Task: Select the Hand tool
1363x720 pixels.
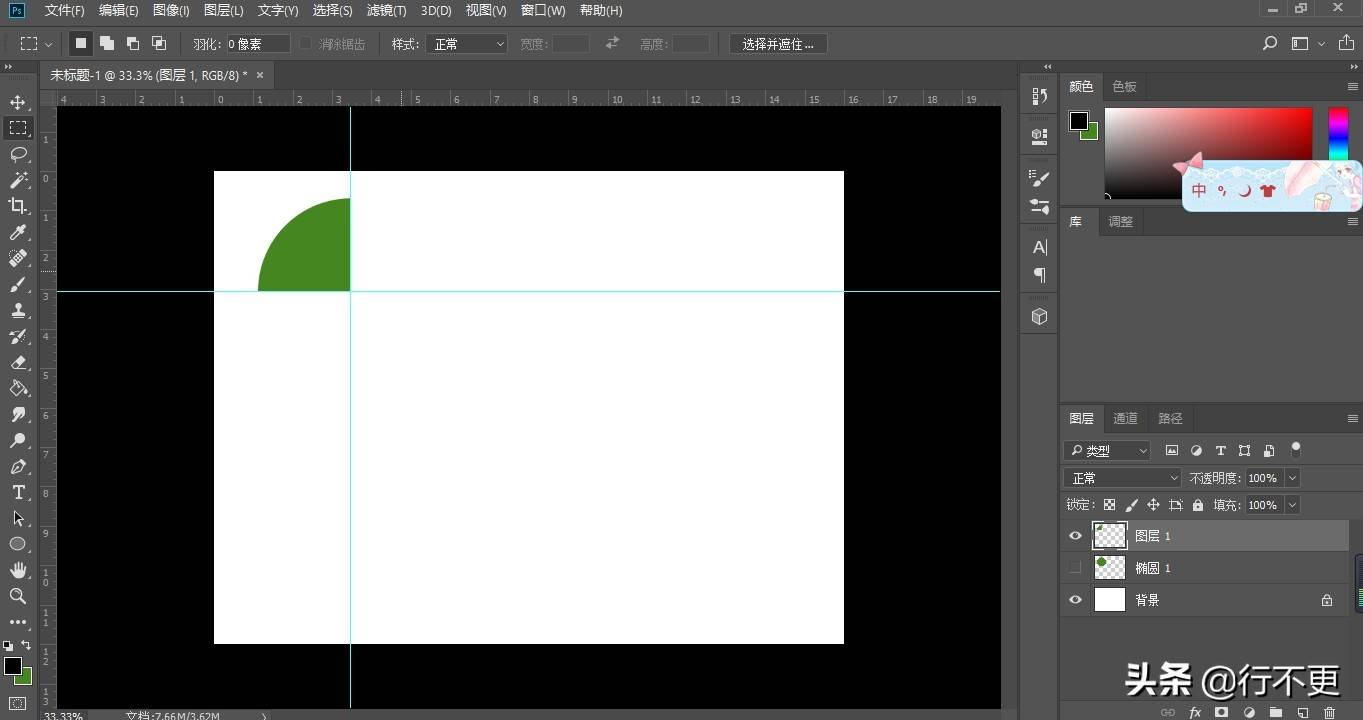Action: click(x=18, y=570)
